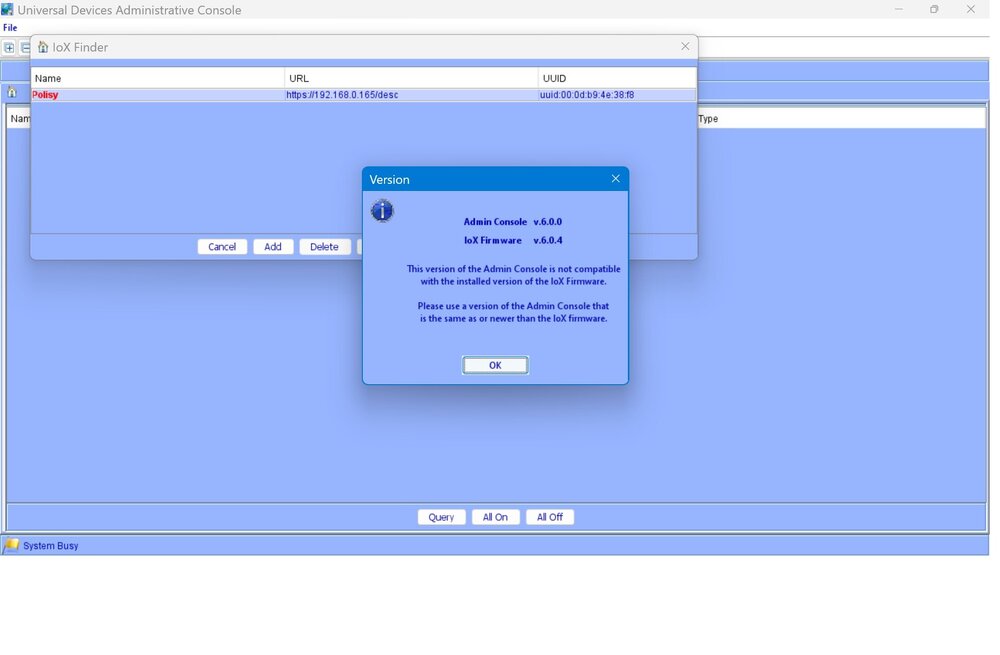The height and width of the screenshot is (655, 1000).
Task: Open the File menu
Action: 10,28
